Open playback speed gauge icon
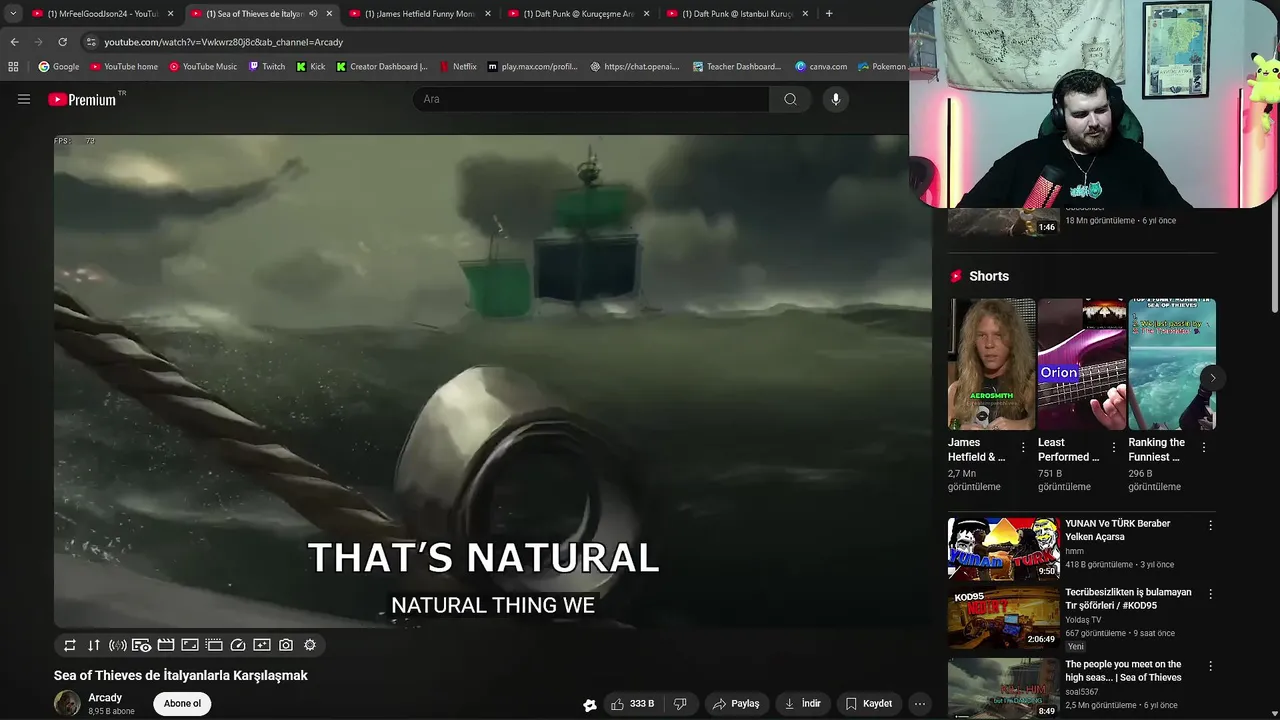 (x=238, y=645)
